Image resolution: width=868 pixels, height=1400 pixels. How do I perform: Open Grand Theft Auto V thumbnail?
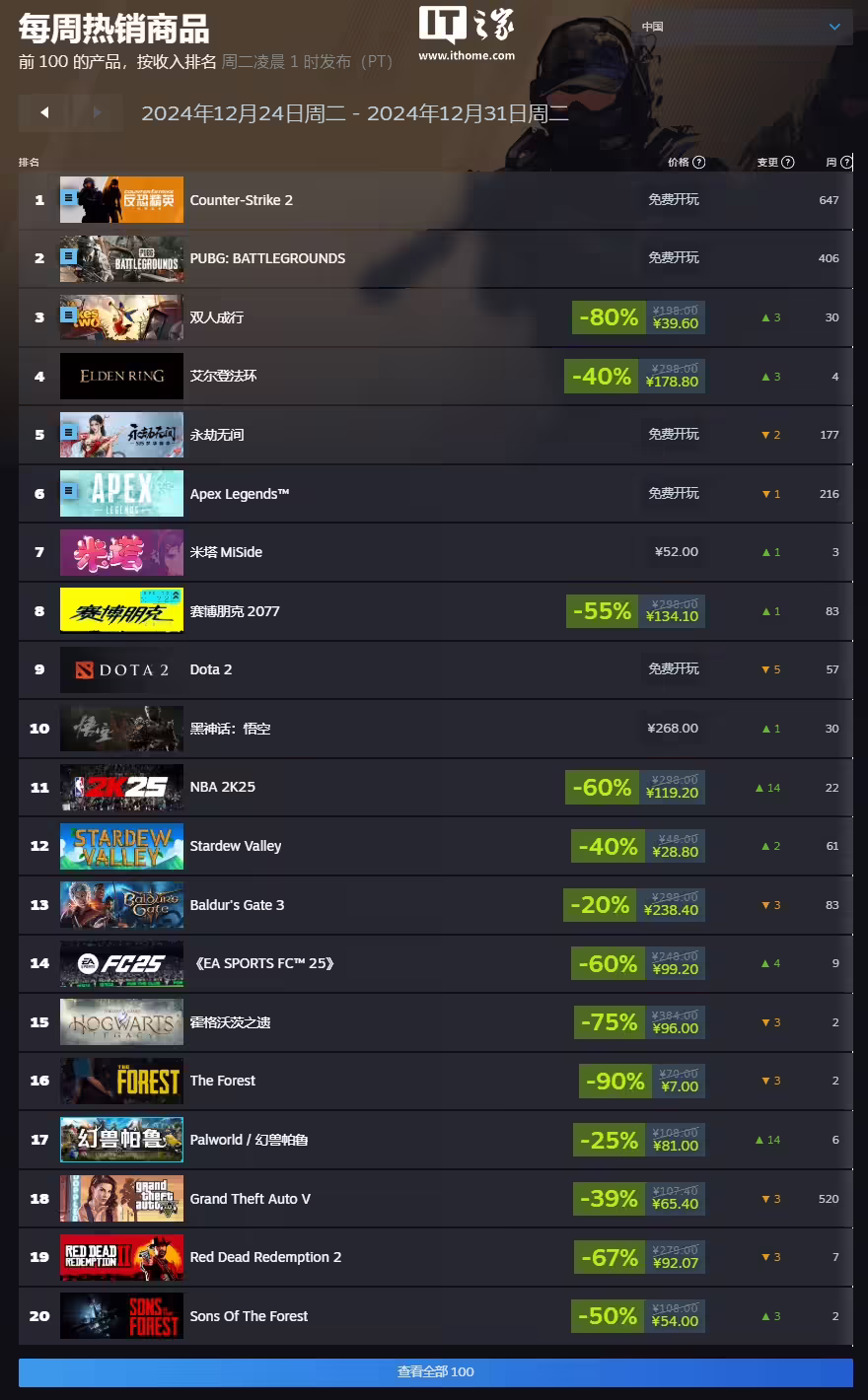(121, 1199)
